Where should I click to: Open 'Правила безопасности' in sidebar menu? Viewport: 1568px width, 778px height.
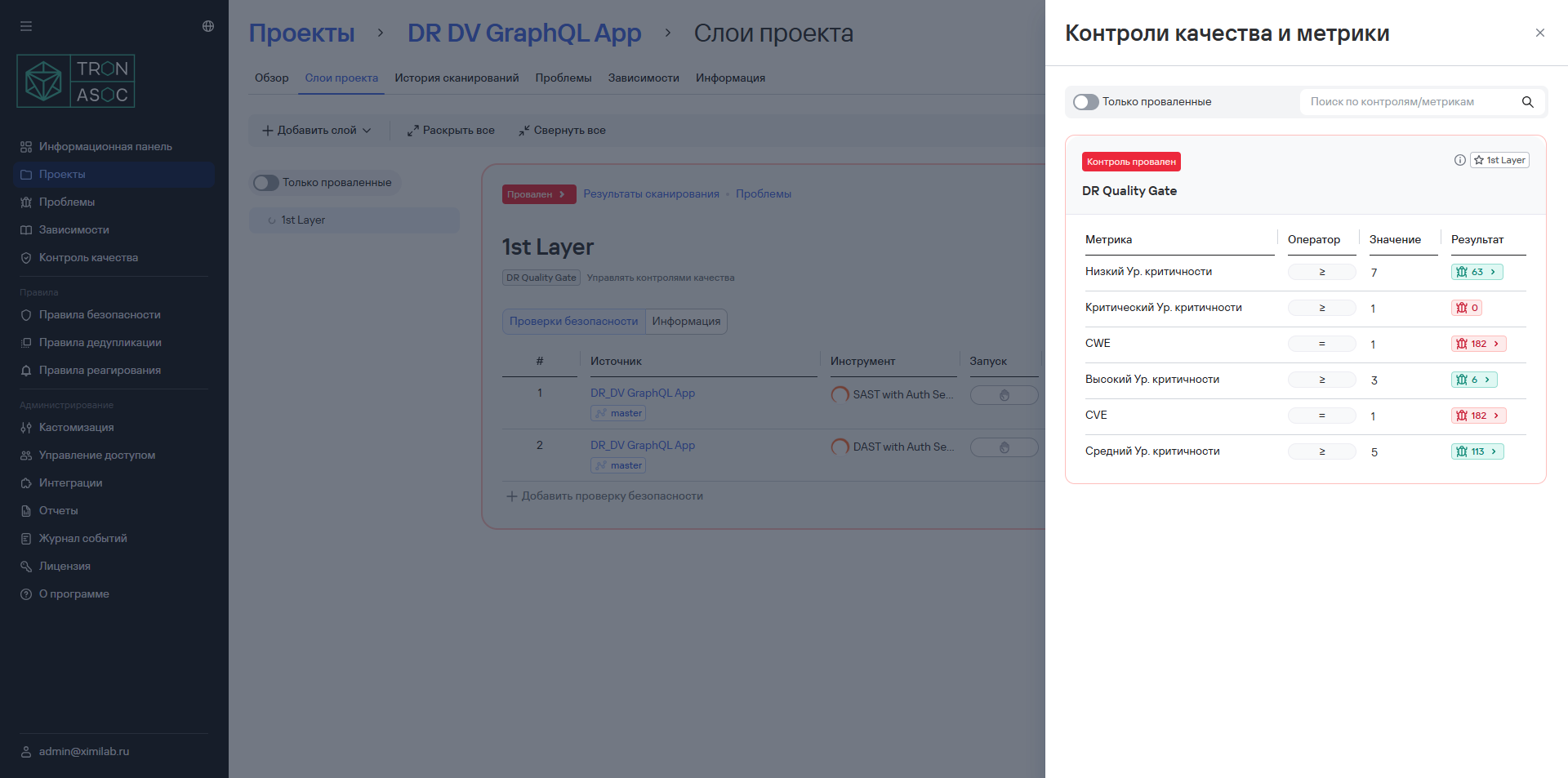(x=100, y=315)
